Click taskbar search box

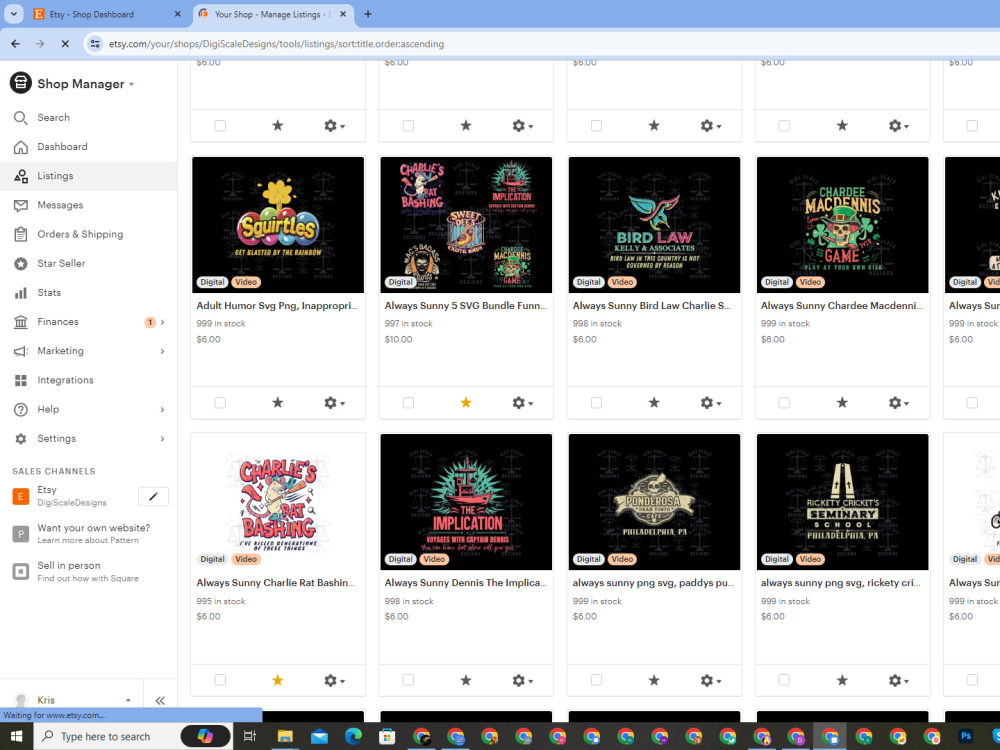(x=131, y=737)
